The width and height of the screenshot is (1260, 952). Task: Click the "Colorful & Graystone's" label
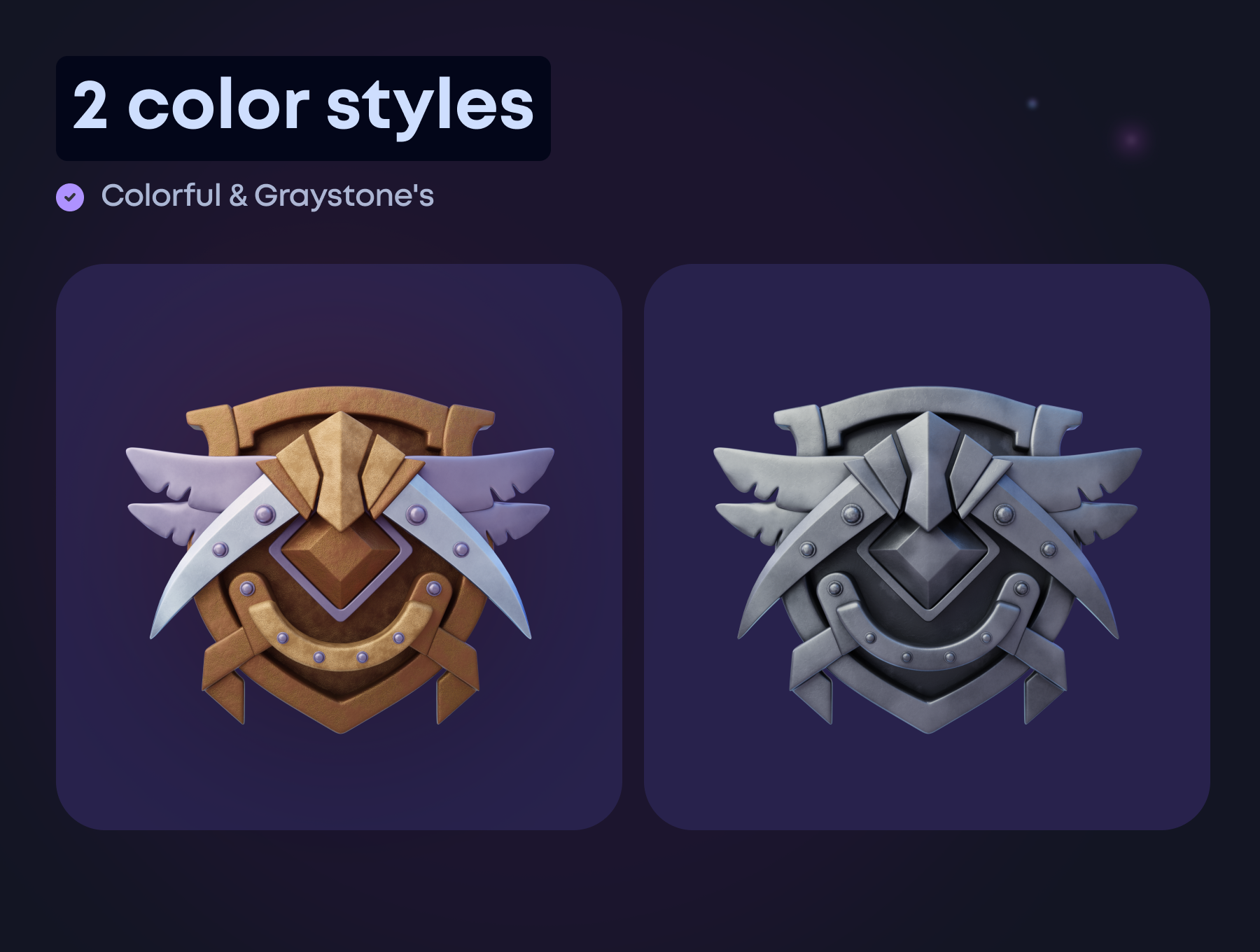pyautogui.click(x=267, y=196)
